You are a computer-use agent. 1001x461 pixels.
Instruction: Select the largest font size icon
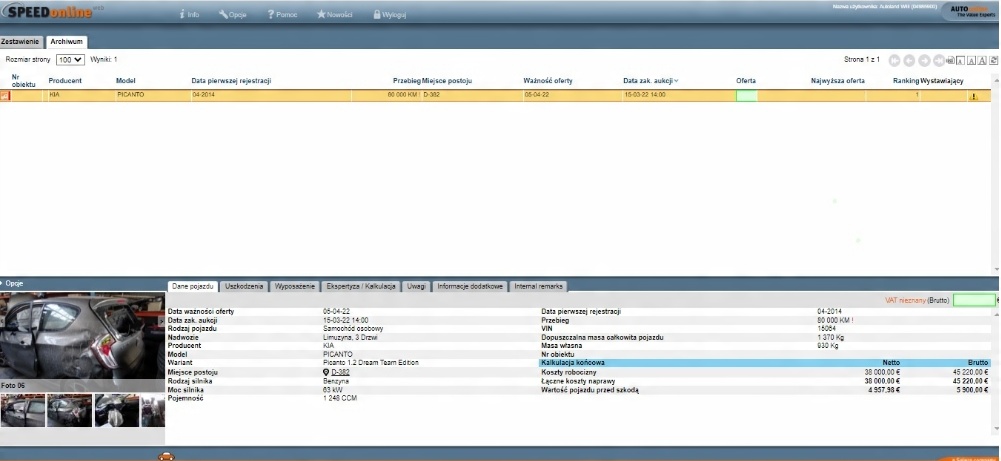983,61
